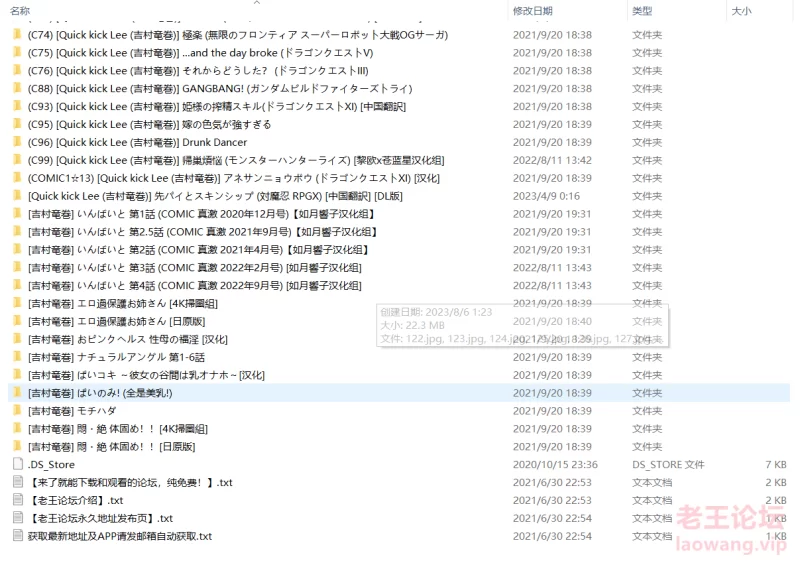Screen dimensions: 800x561
Task: Click folder icon of the (C95) row
Action: coord(17,123)
